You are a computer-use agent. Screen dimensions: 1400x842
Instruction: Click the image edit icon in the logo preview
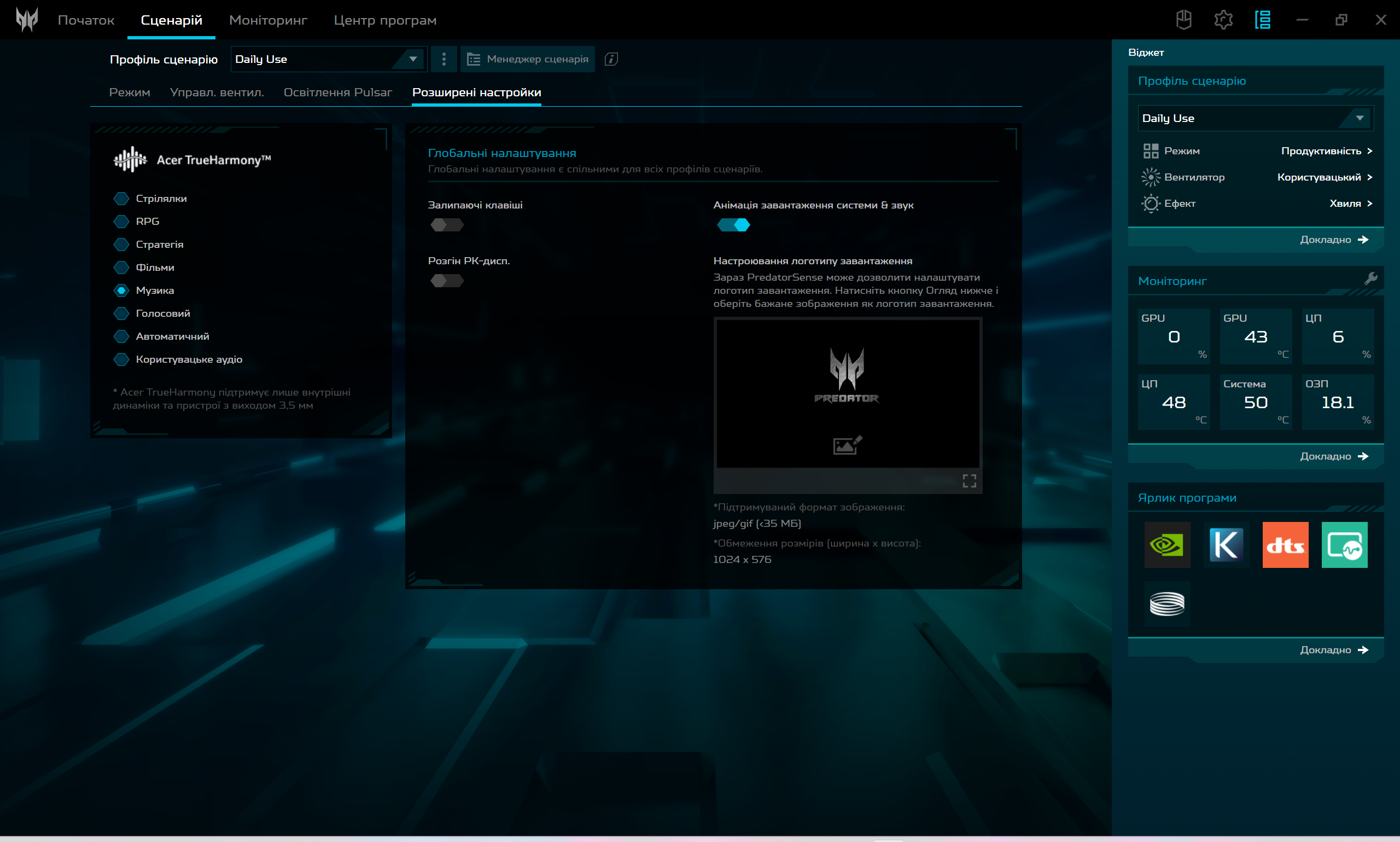click(847, 445)
